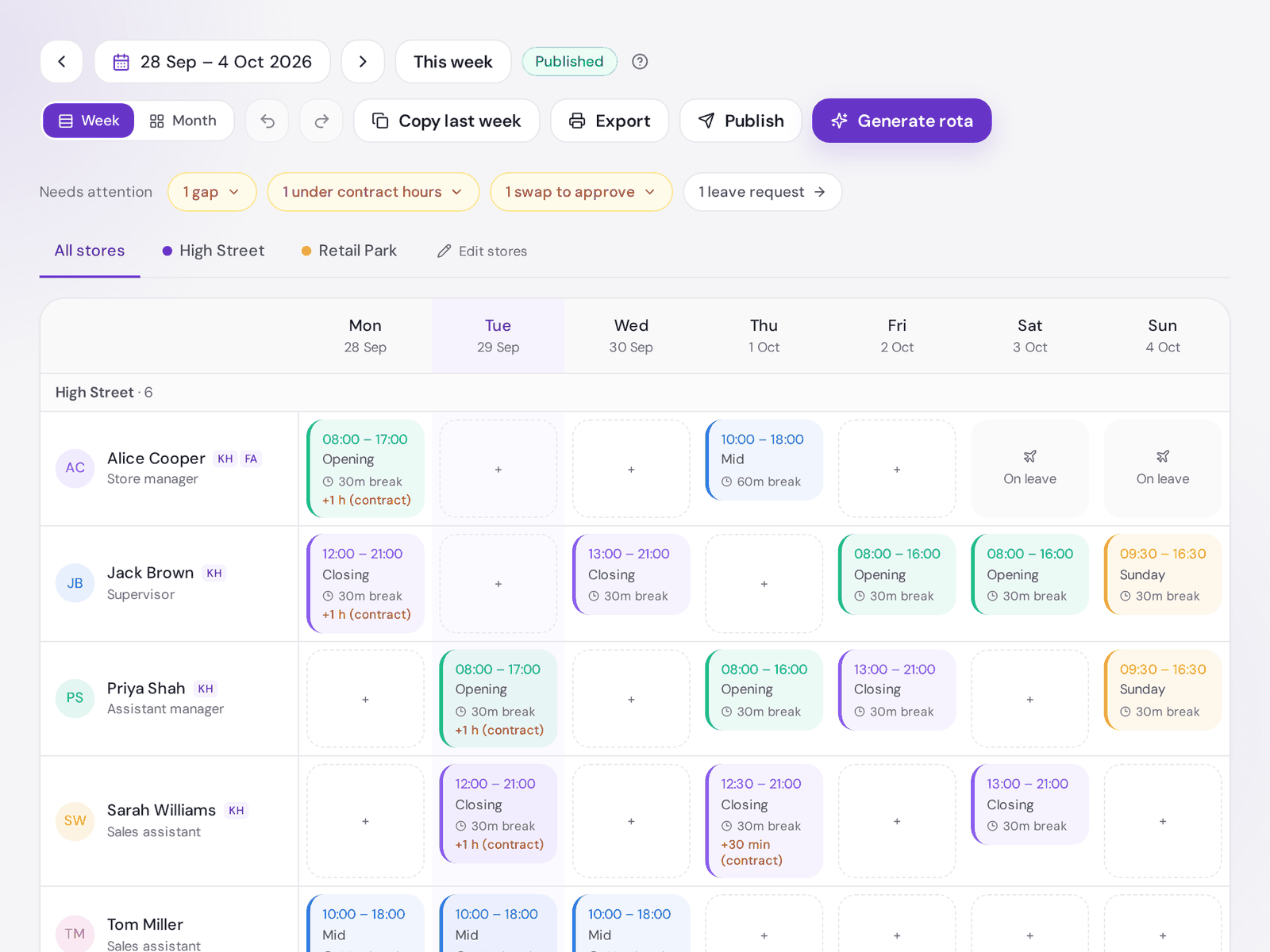
Task: Open Tom Miller's Wednesday Mid shift
Action: 631,923
